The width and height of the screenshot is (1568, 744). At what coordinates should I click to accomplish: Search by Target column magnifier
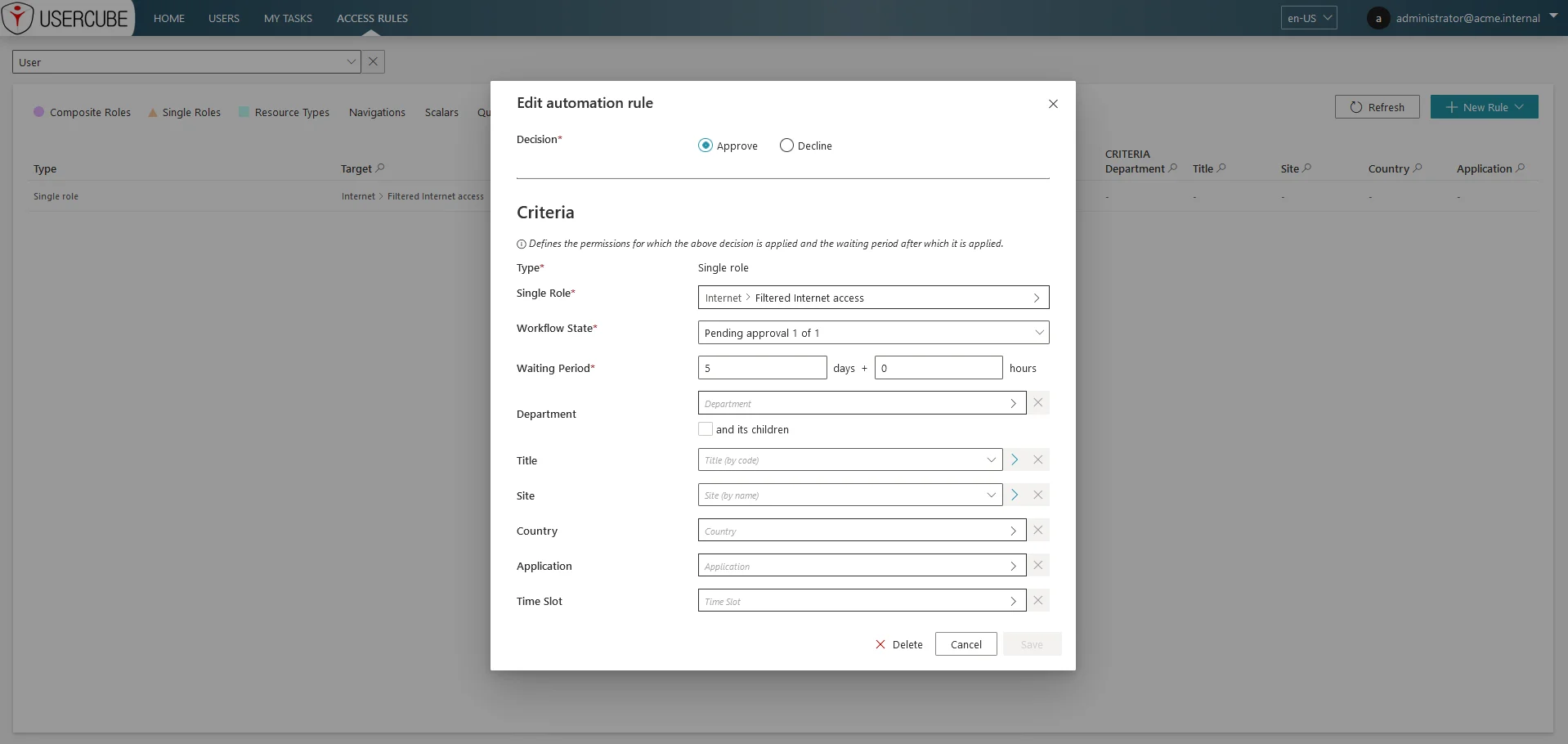point(380,168)
